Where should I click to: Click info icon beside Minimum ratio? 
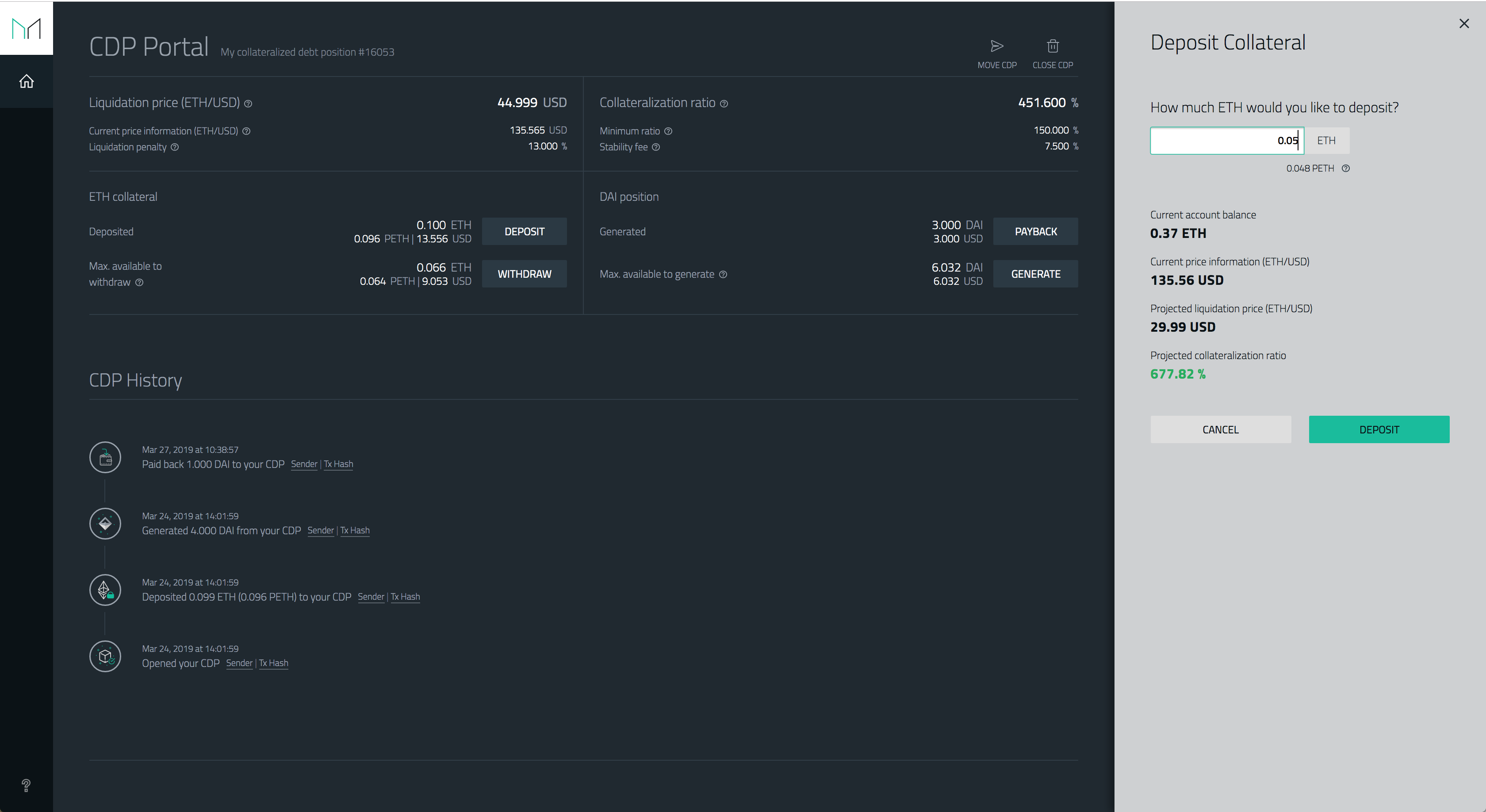pyautogui.click(x=668, y=131)
